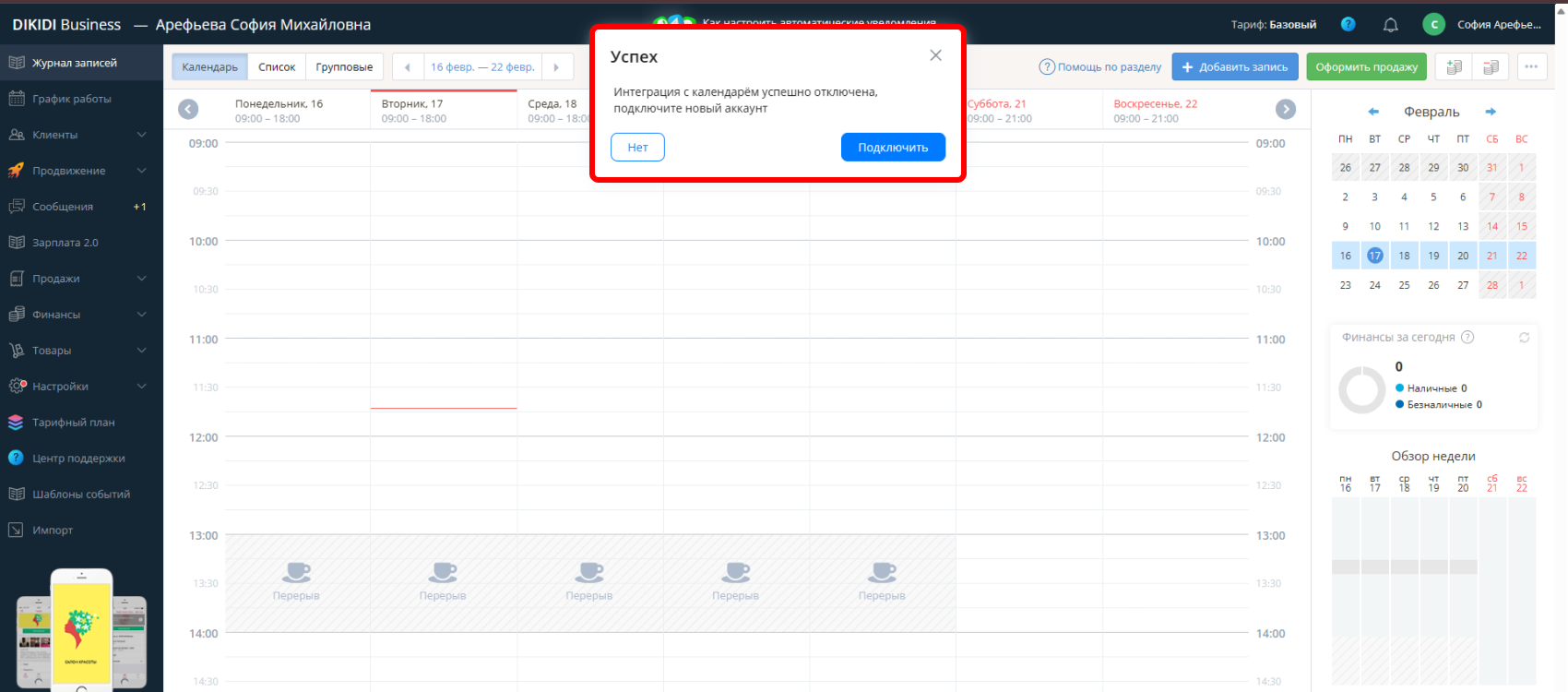
Task: Expand the Продвижение sidebar section
Action: 141,171
